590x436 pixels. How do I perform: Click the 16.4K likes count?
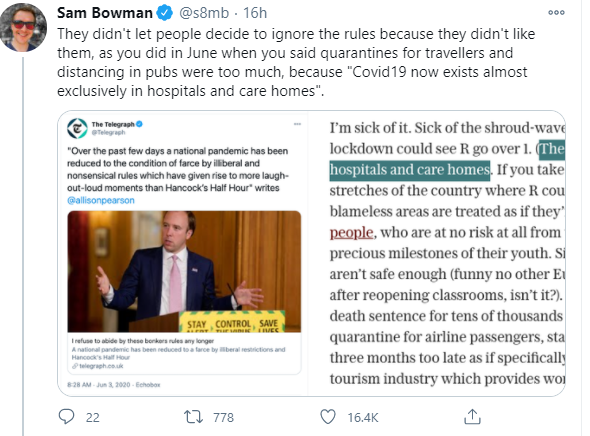click(x=363, y=417)
